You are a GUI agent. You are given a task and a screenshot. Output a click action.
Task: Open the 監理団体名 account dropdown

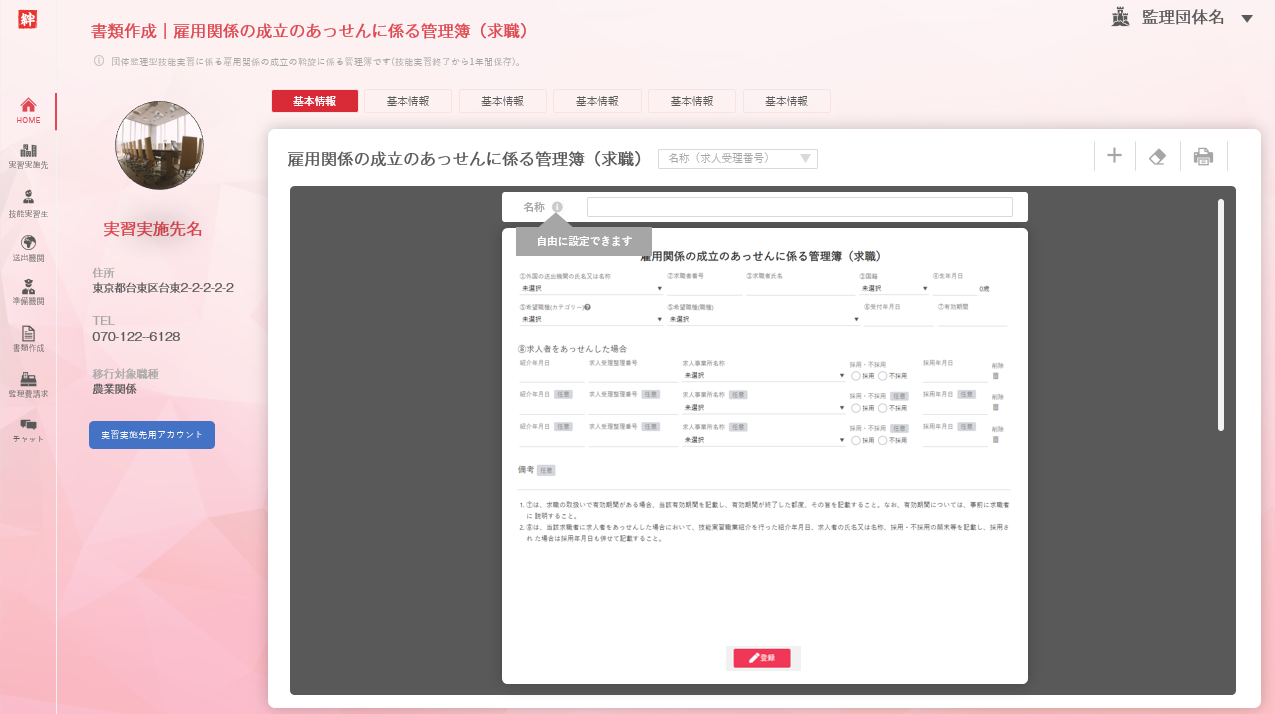[x=1246, y=18]
